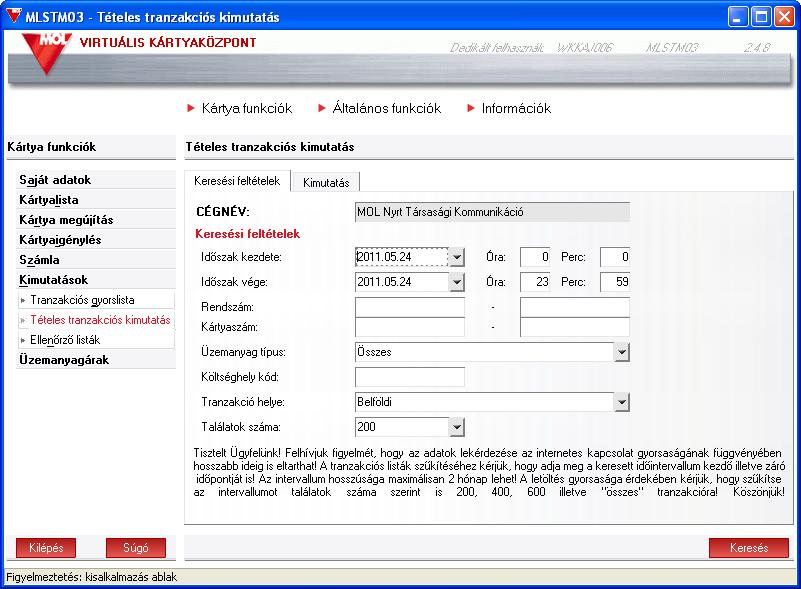Focus the end Óra field showing 23
801x589 pixels.
535,282
